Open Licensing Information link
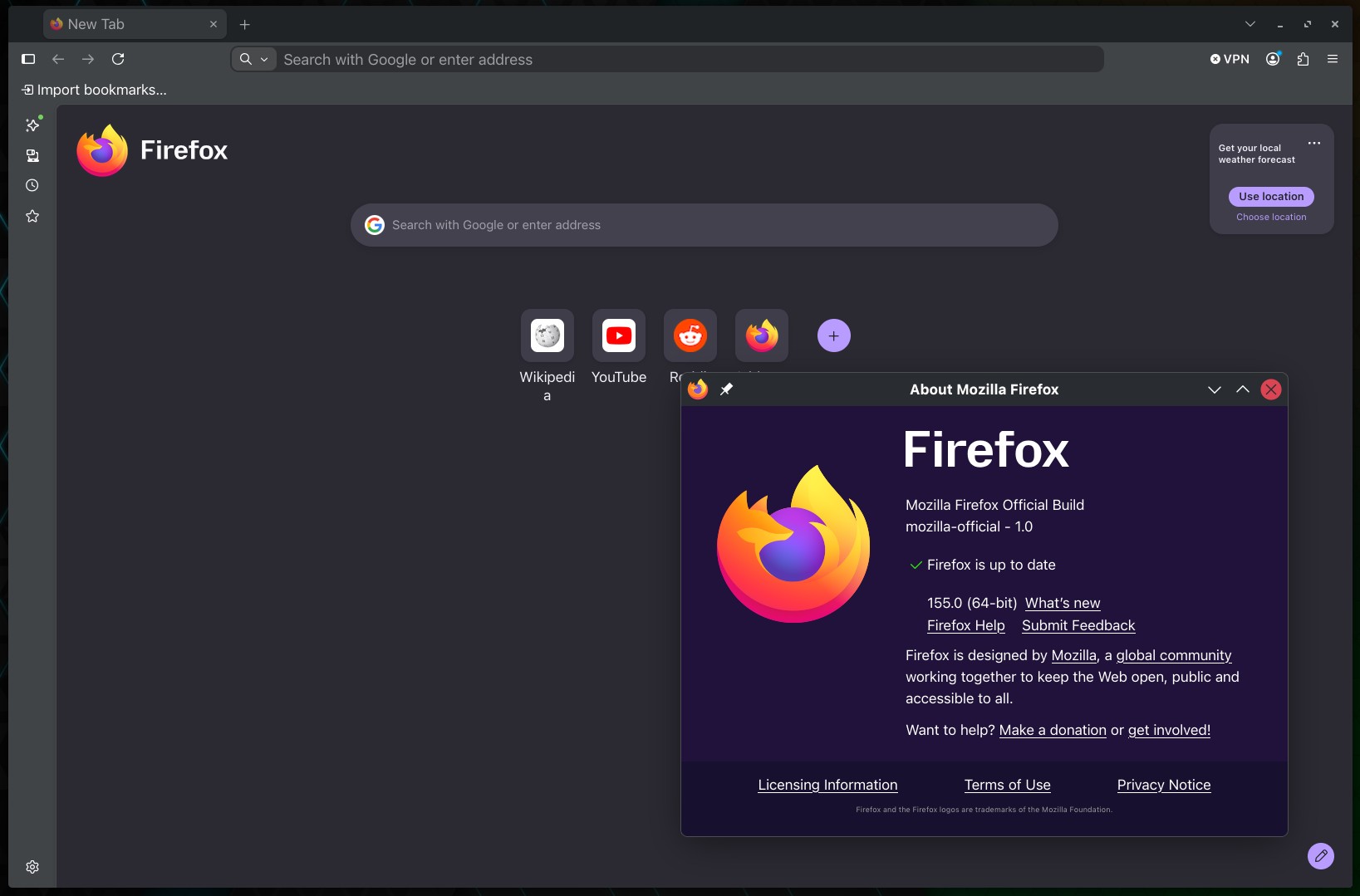This screenshot has width=1360, height=896. 827,785
